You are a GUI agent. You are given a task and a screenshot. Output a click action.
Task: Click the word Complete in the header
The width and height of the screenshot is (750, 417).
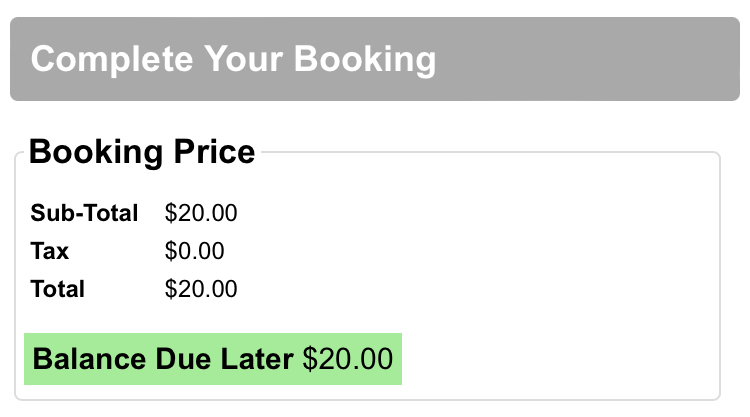(112, 59)
